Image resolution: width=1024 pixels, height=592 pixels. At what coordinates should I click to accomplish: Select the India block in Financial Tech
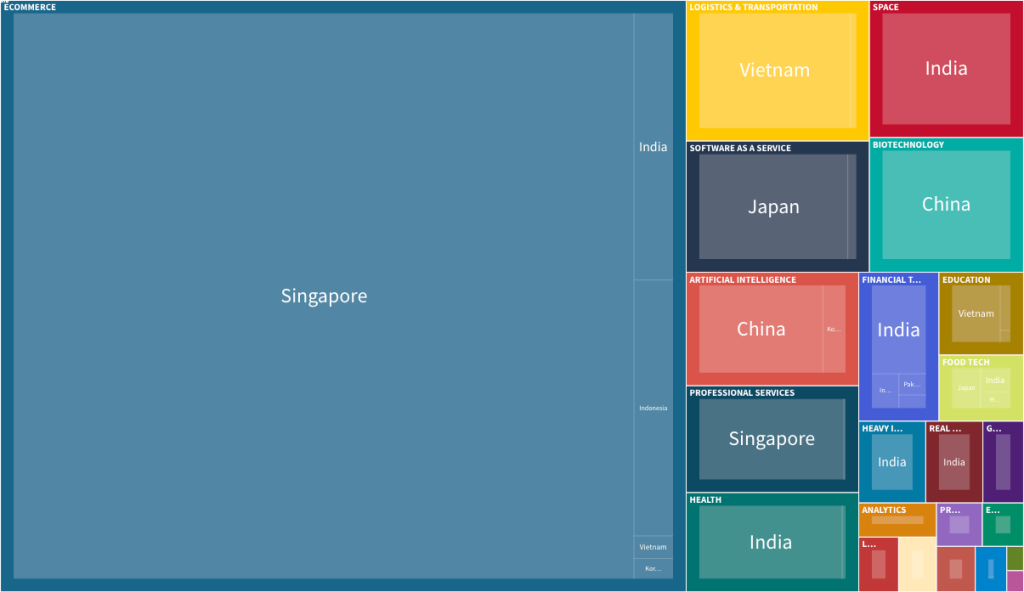(899, 329)
